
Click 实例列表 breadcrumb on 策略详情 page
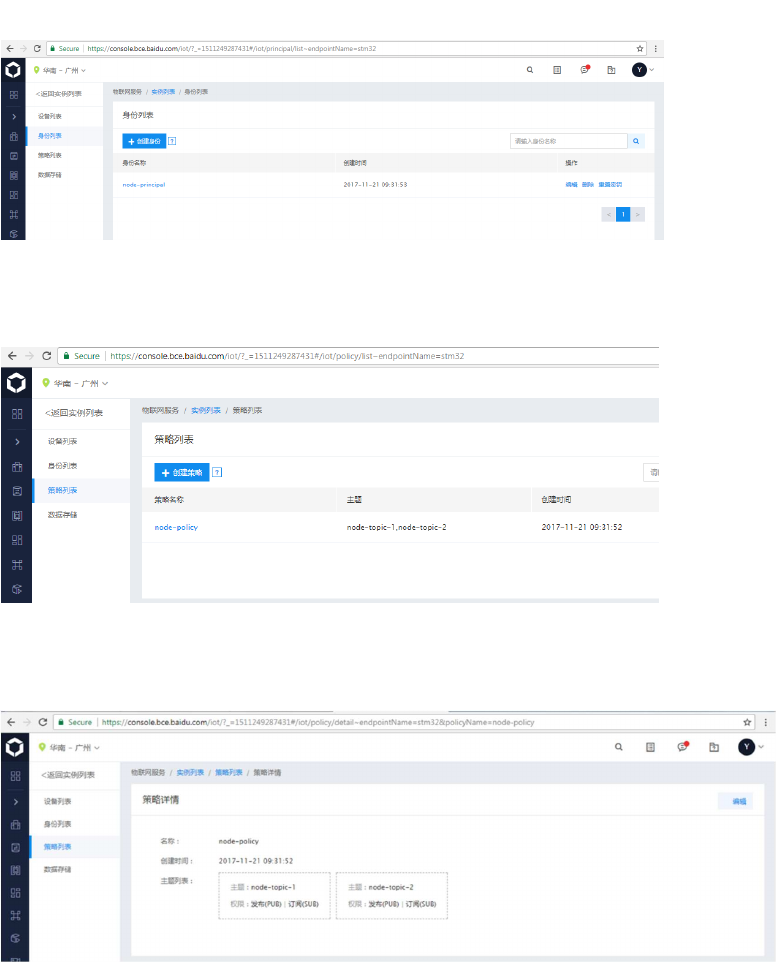(x=190, y=772)
